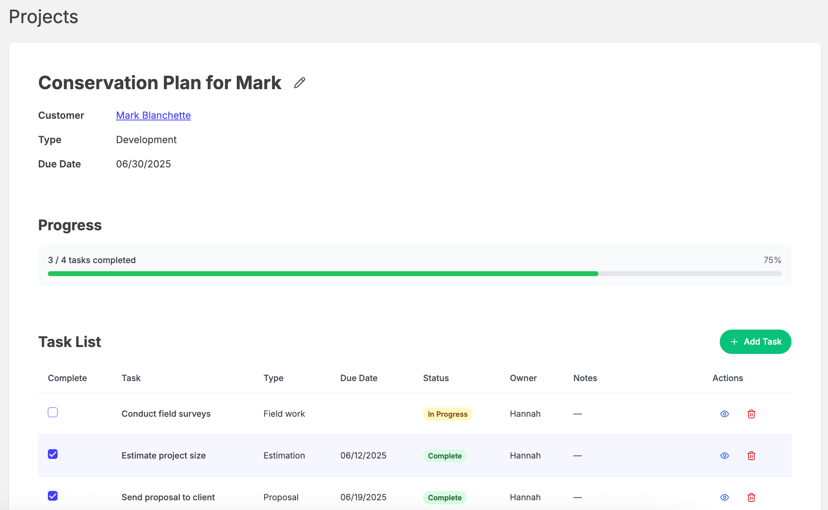This screenshot has width=828, height=510.
Task: View the Estimate project size task
Action: (724, 456)
